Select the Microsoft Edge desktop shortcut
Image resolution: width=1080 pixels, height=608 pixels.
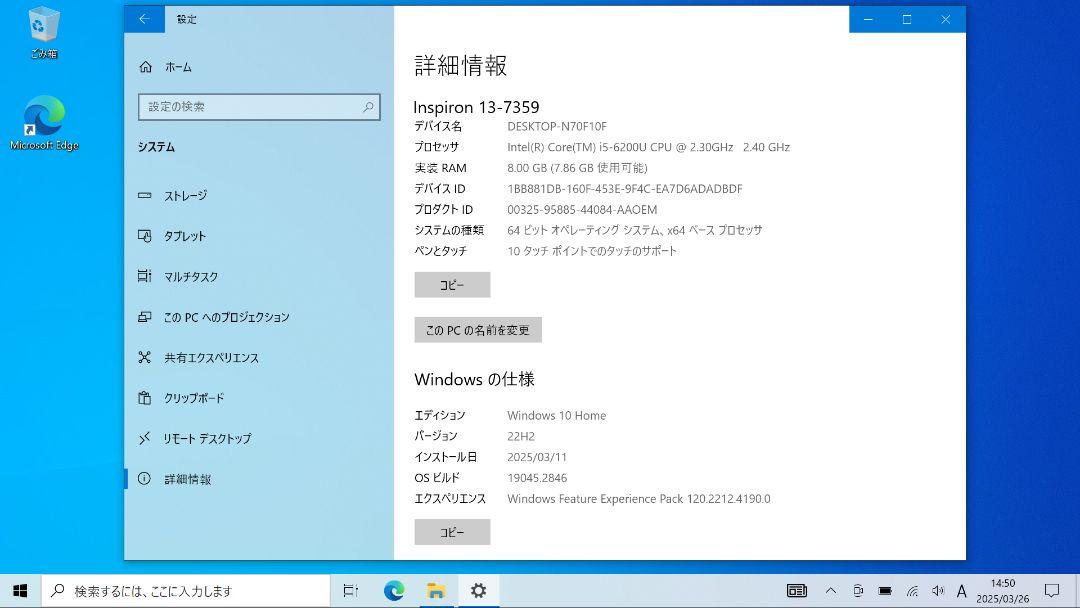click(44, 123)
